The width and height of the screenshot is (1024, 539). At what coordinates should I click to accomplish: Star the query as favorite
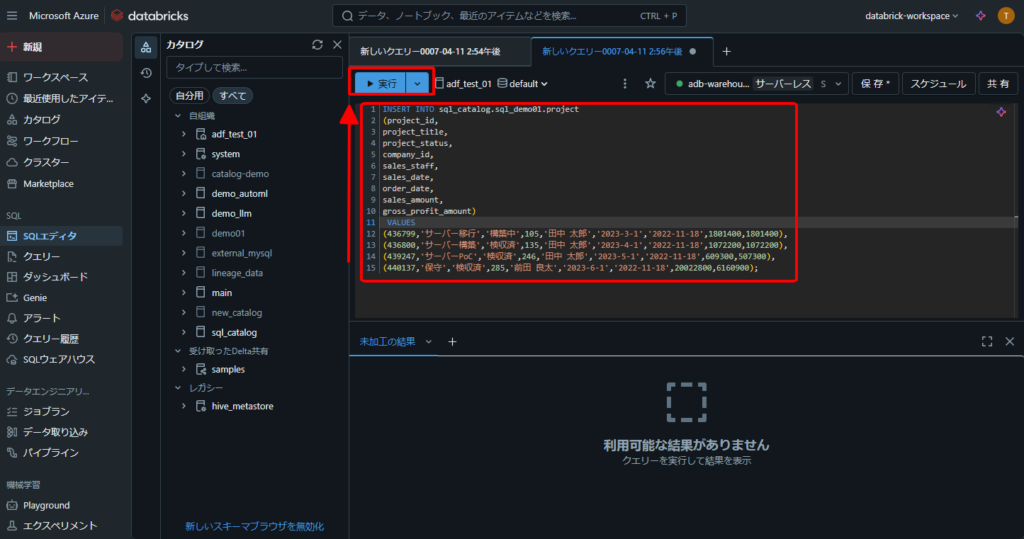click(650, 84)
